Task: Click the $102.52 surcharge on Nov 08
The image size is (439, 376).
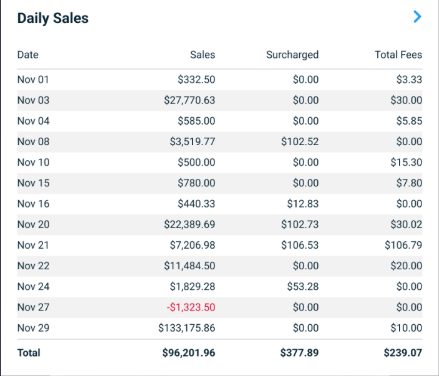Action: click(300, 142)
